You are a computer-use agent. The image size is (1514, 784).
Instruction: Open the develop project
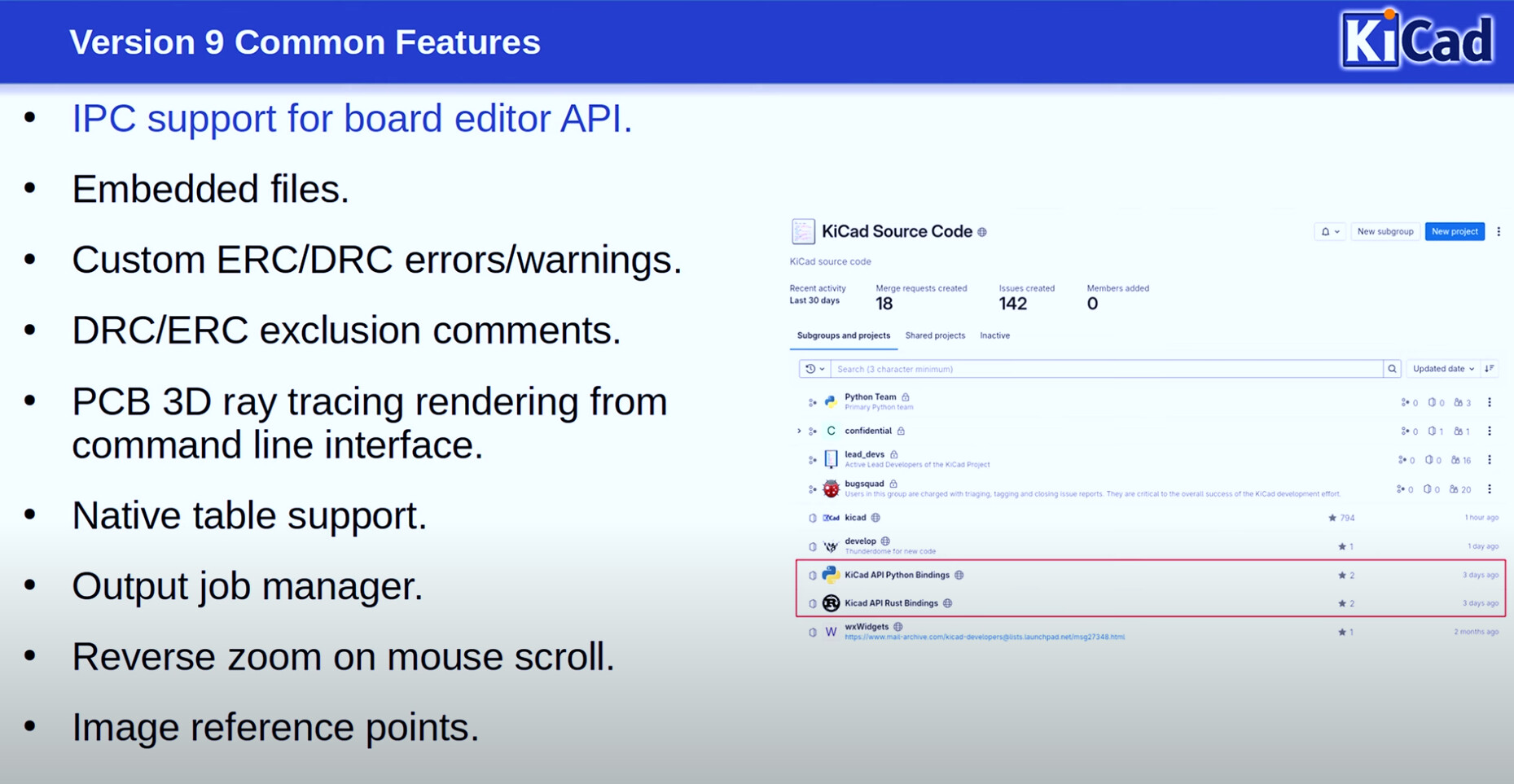(860, 541)
